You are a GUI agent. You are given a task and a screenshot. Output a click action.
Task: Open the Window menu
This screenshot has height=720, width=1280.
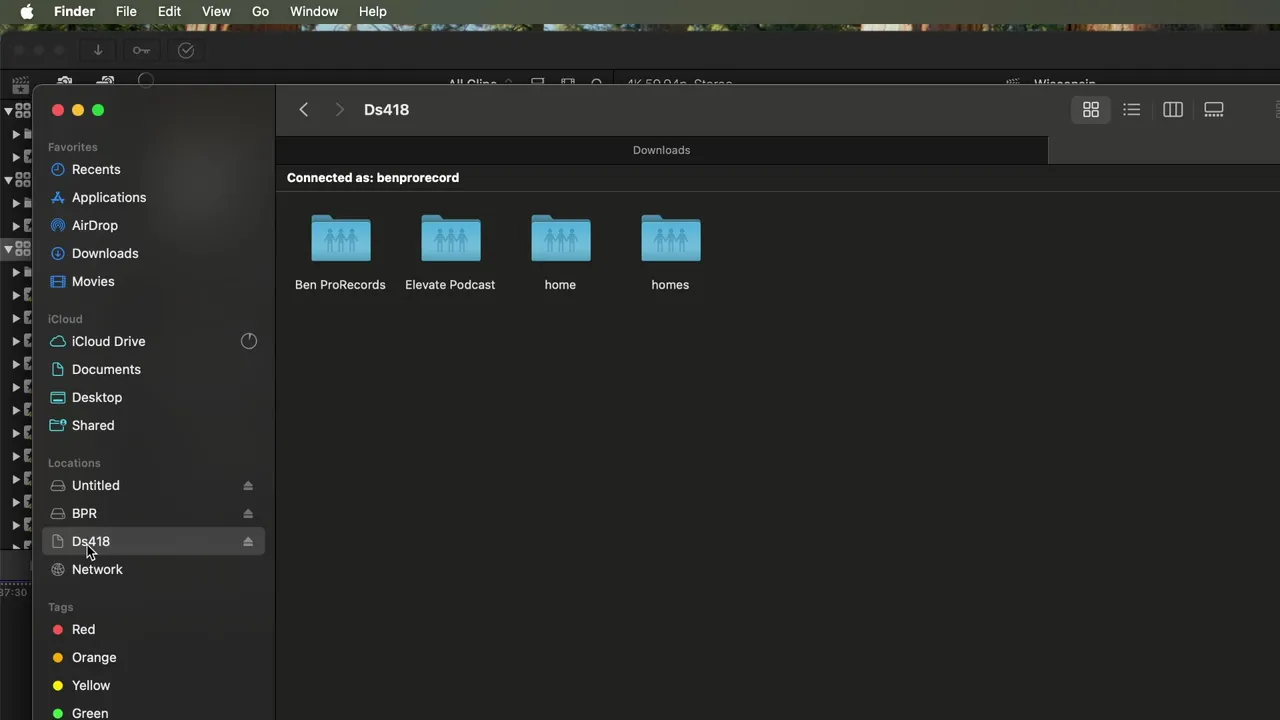[314, 11]
